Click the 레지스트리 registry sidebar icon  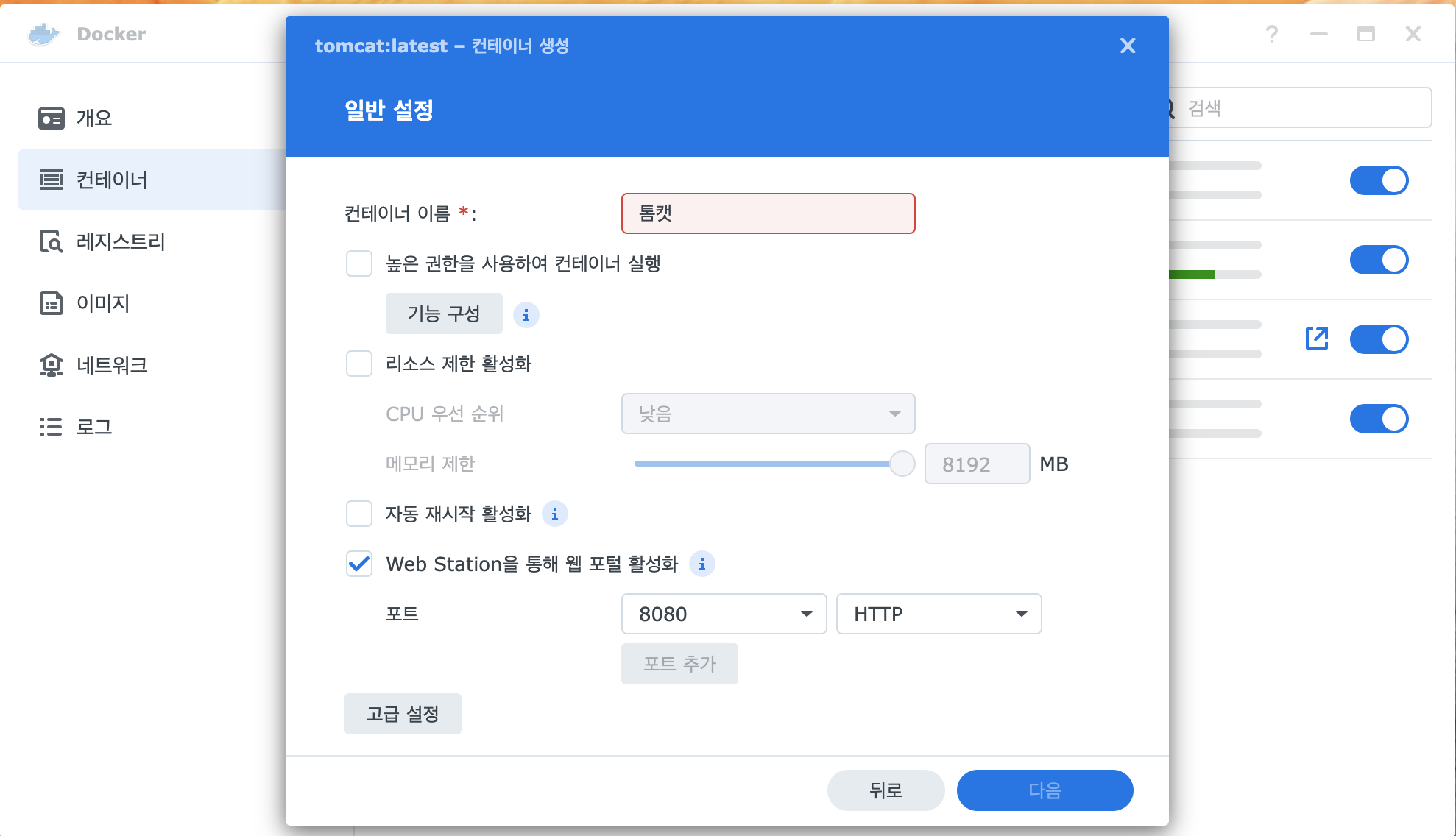pos(51,241)
